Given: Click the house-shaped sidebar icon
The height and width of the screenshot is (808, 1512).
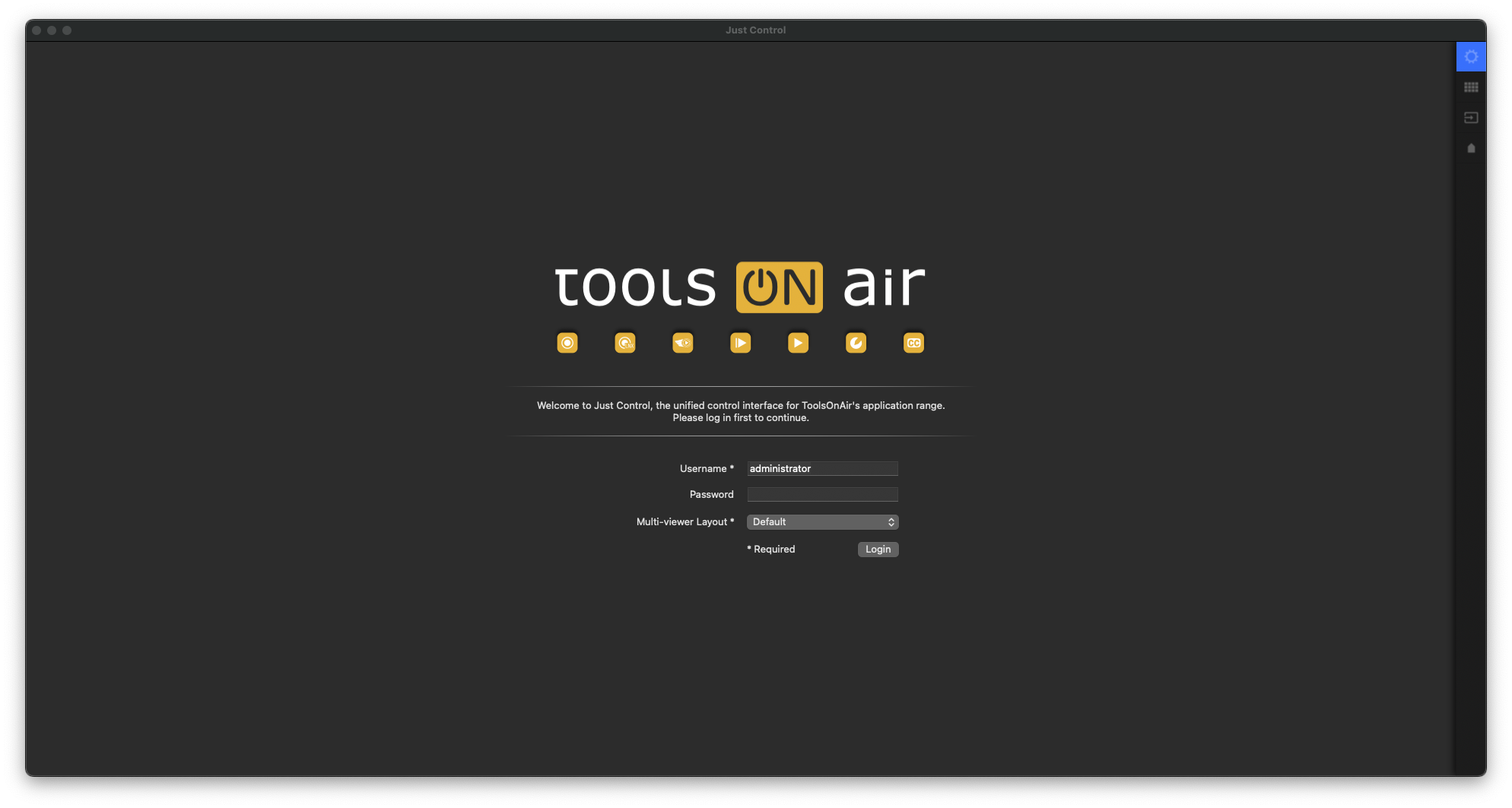Looking at the screenshot, I should tap(1471, 148).
